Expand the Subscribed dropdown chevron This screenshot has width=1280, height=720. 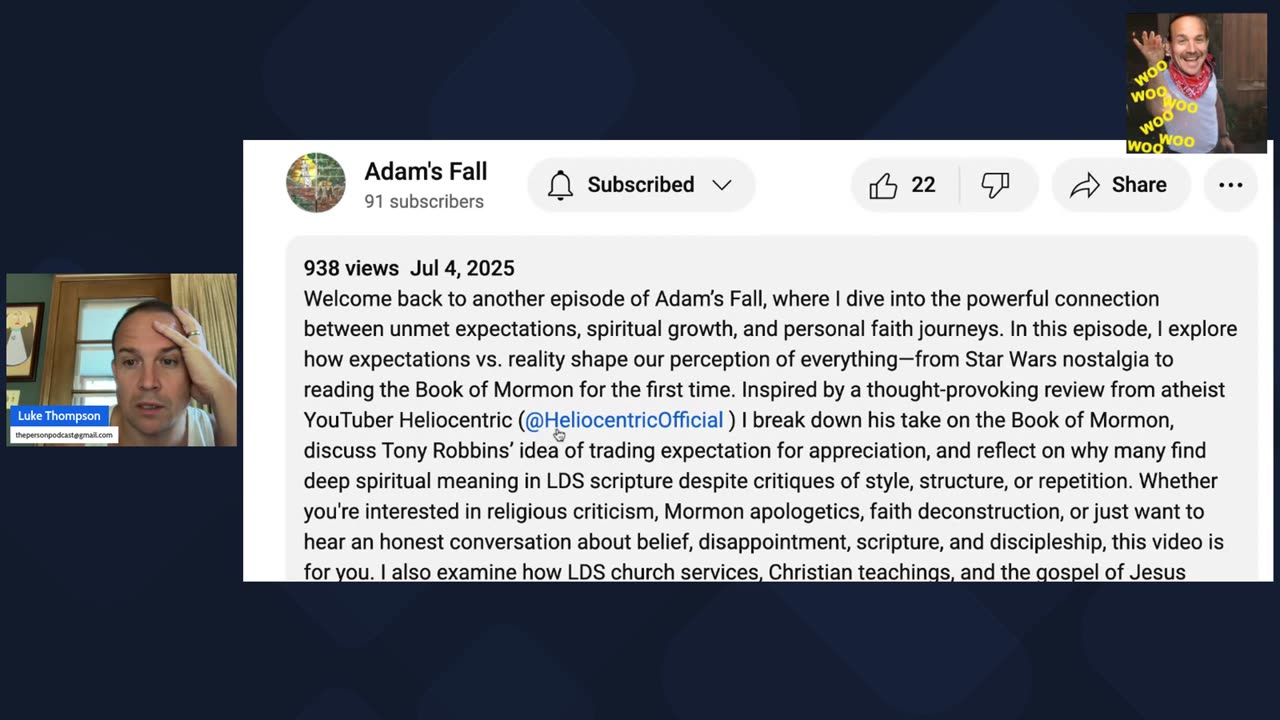click(x=722, y=185)
